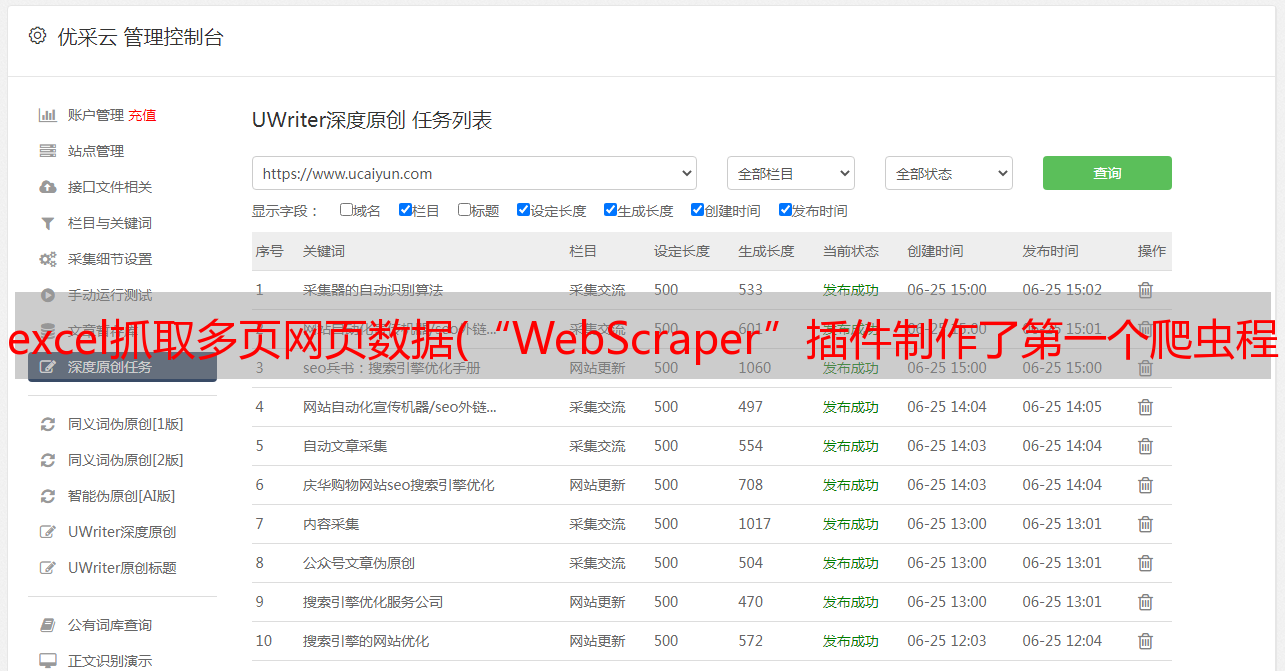Click the edit icon for UWriter深度原创

click(x=47, y=532)
